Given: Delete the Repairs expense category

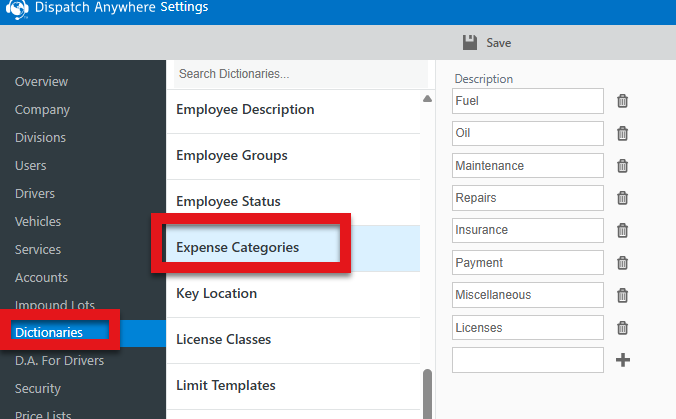Looking at the screenshot, I should [x=622, y=198].
